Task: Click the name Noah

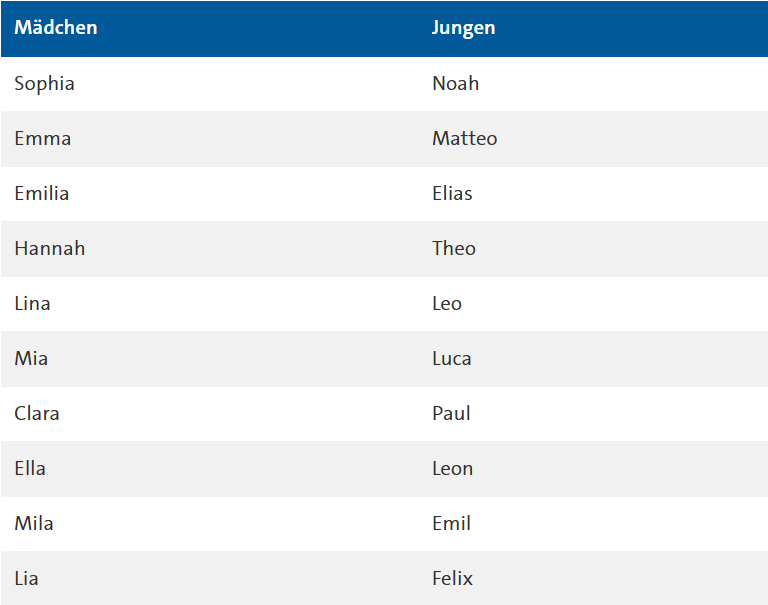Action: click(455, 84)
